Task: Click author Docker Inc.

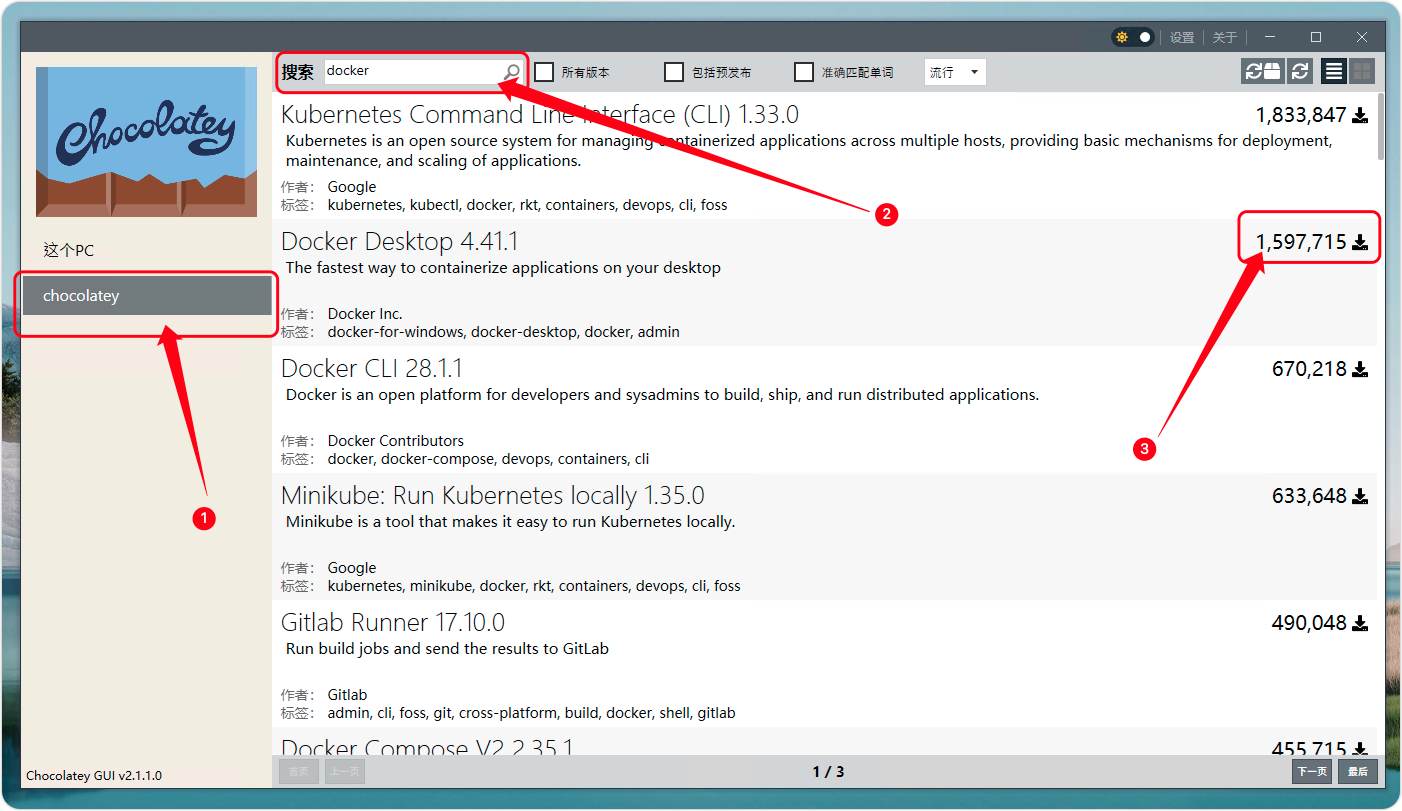Action: [365, 314]
